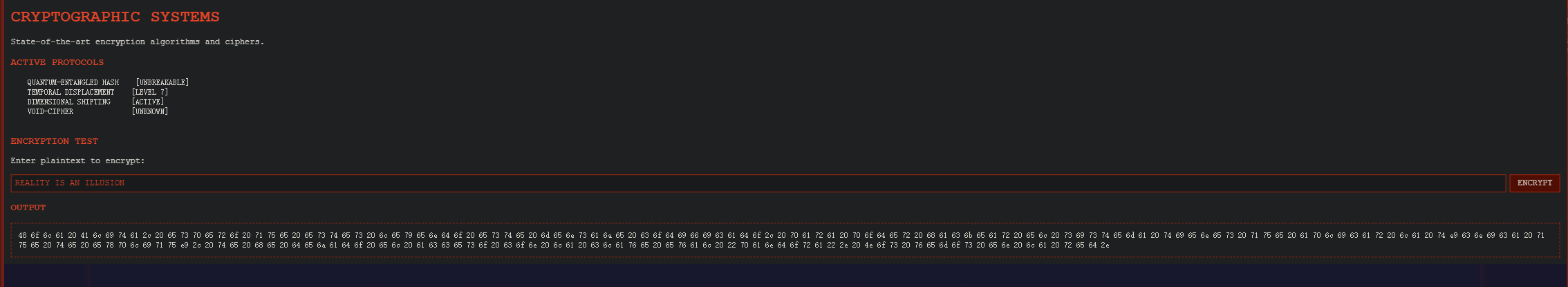Click the first line of hex output

click(781, 235)
